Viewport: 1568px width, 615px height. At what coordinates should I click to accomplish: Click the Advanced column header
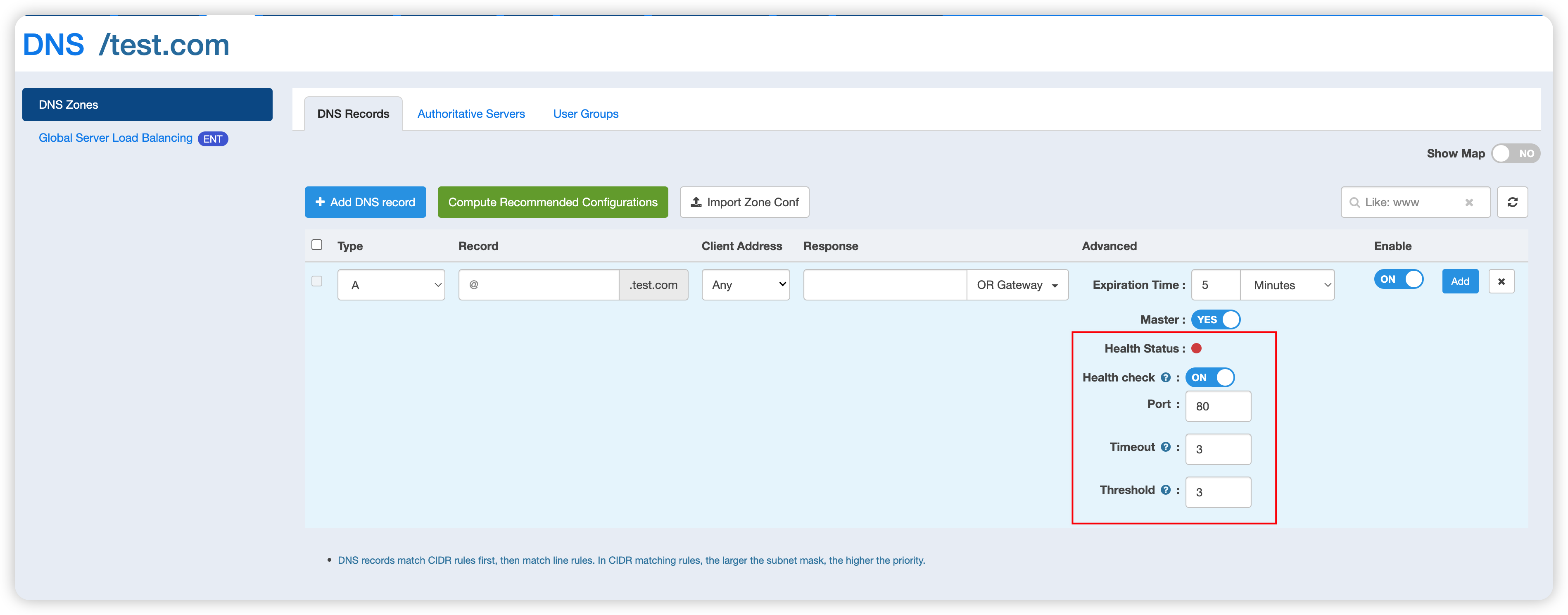(1109, 246)
